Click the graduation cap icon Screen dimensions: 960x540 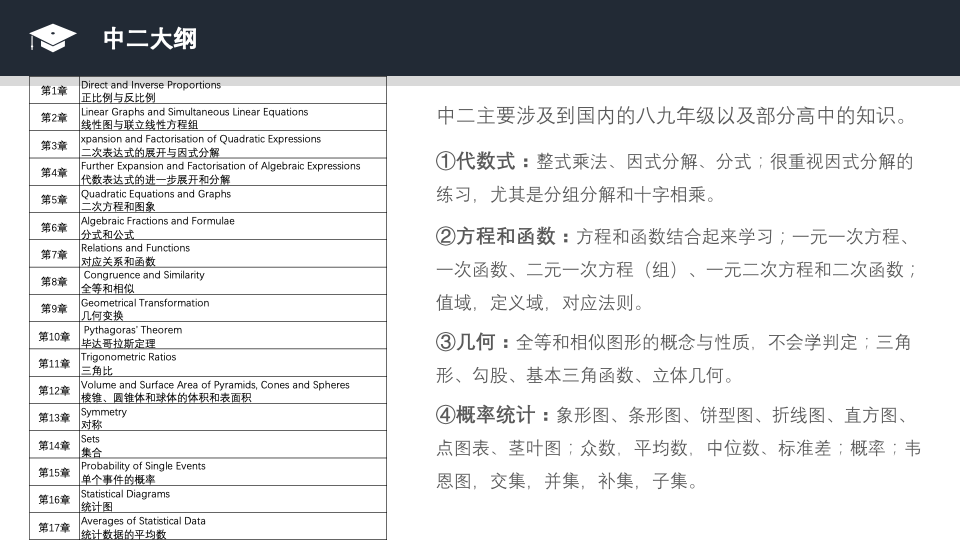point(53,38)
